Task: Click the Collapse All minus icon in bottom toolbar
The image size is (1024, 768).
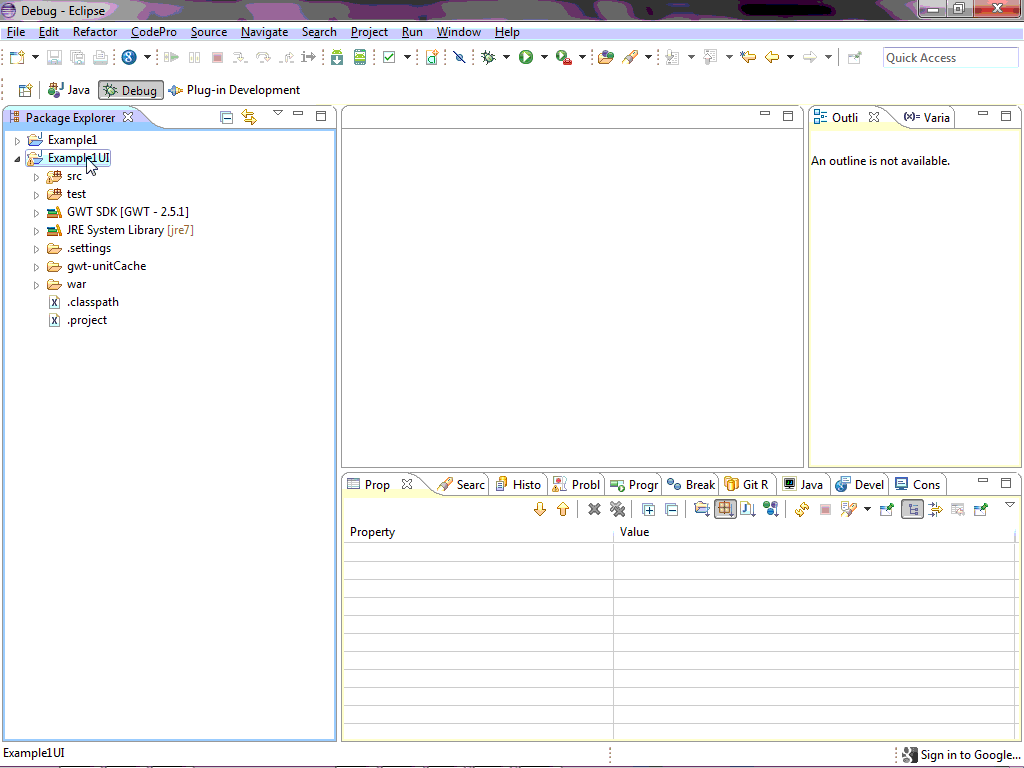Action: click(671, 509)
